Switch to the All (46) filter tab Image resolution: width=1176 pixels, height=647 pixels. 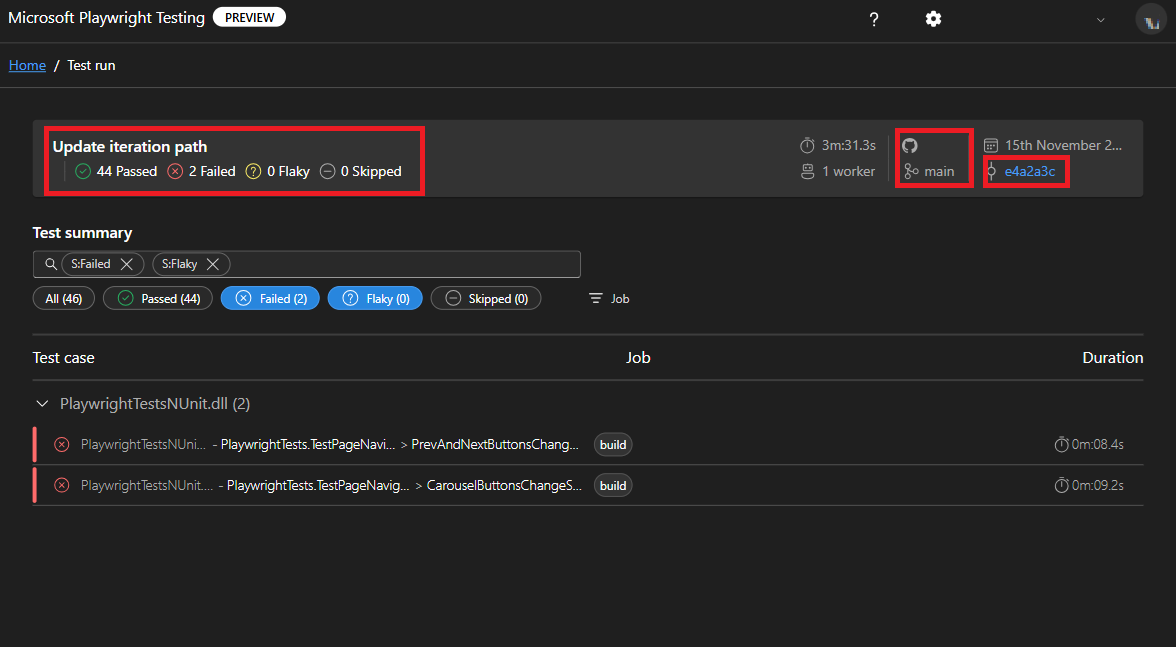63,298
